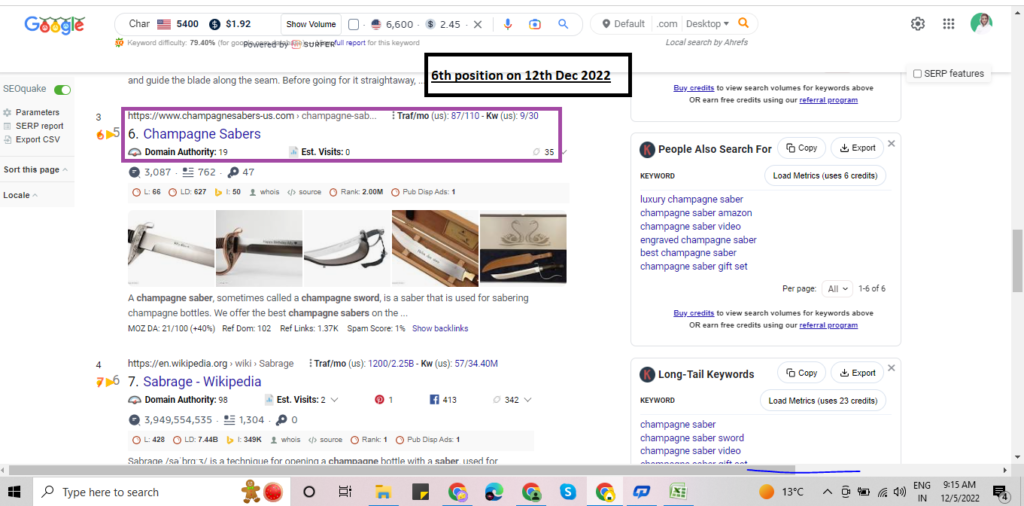Toggle the SEOquake switch
Viewport: 1024px width, 506px height.
(x=63, y=89)
